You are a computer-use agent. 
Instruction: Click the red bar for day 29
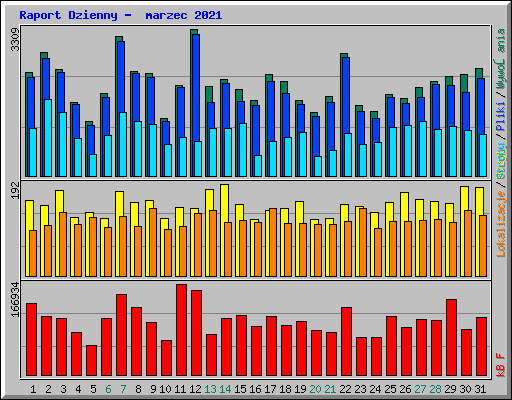451,337
